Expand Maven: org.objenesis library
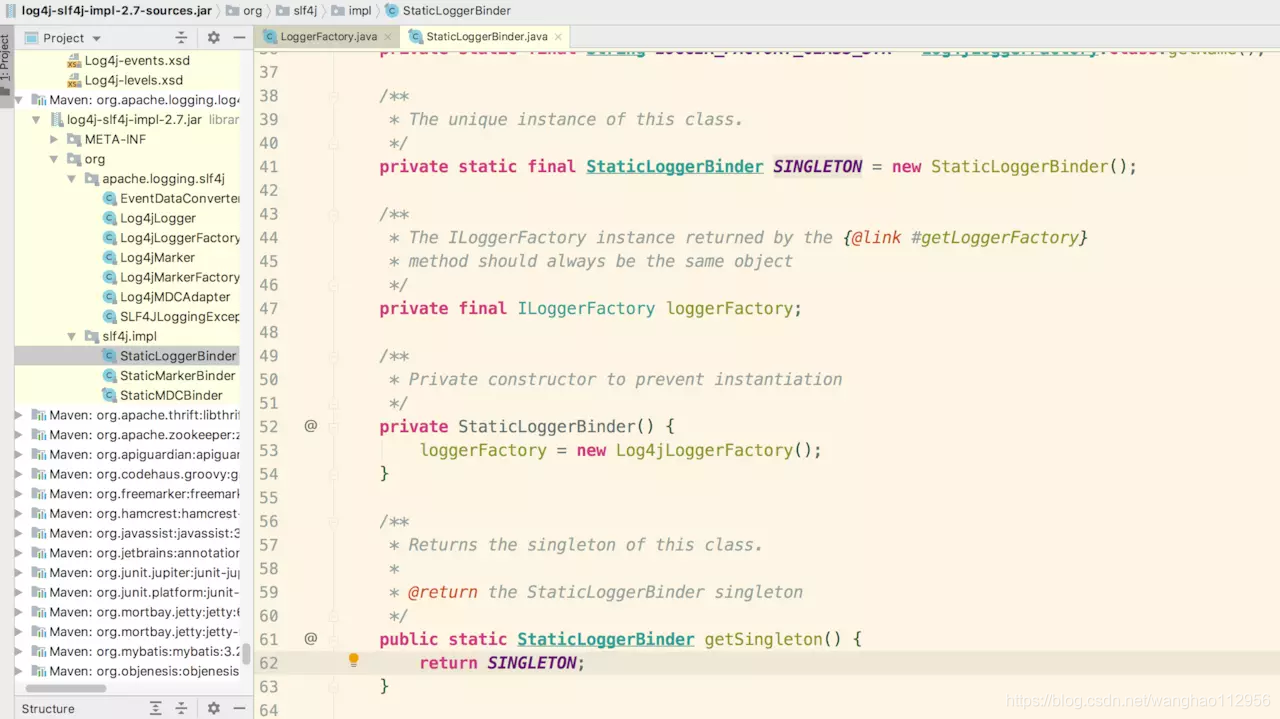The image size is (1280, 719). tap(20, 671)
